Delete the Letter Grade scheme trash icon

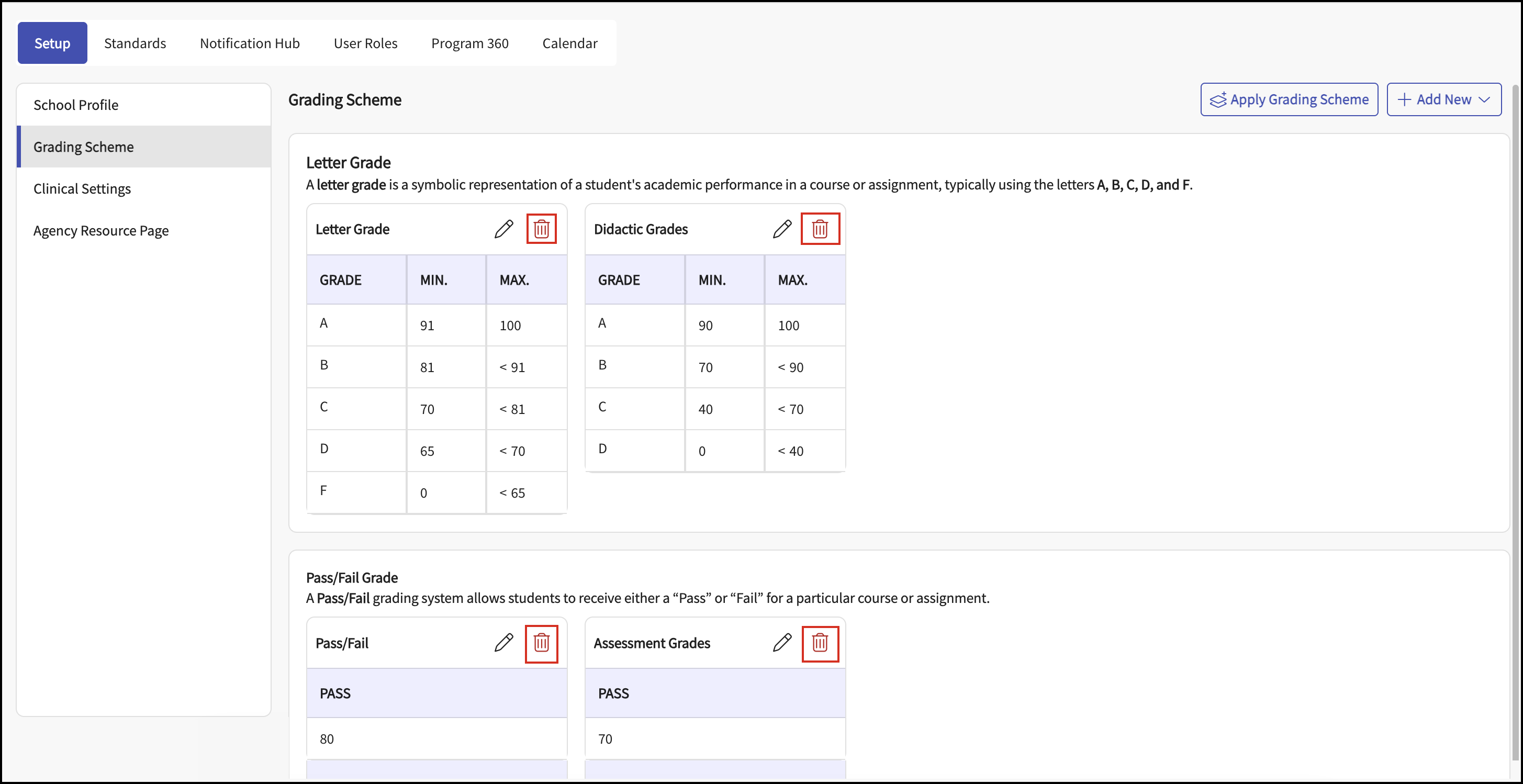pyautogui.click(x=542, y=229)
